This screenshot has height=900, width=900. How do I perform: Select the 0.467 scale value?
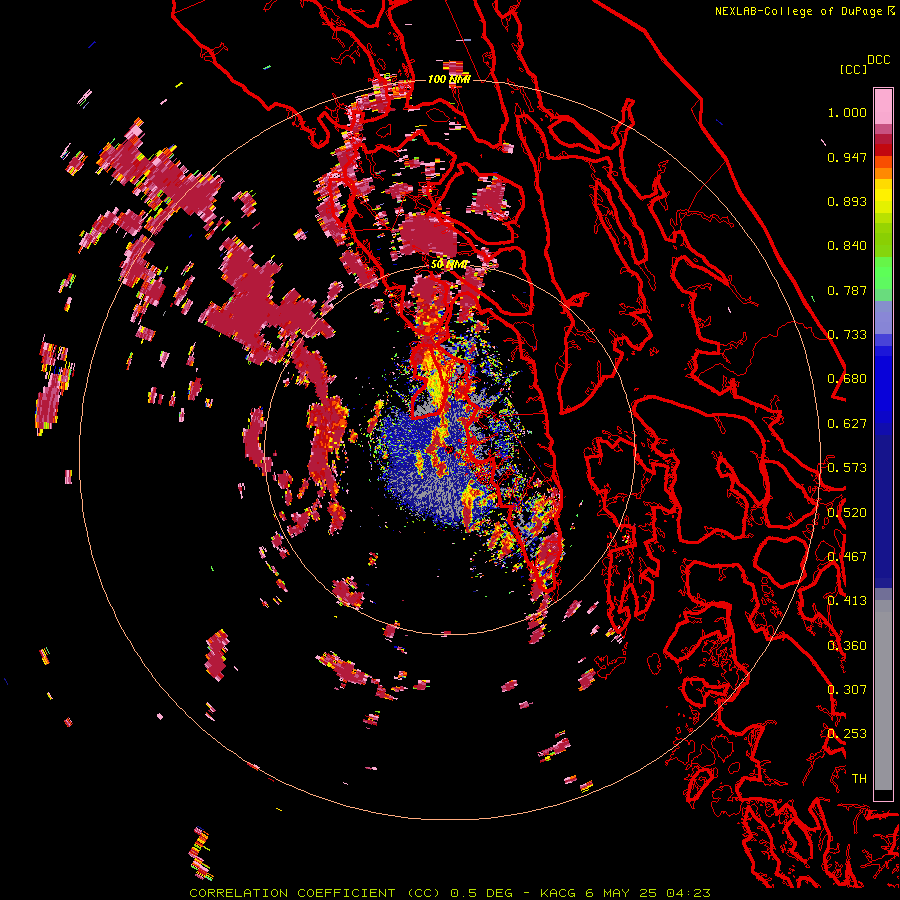coord(847,557)
